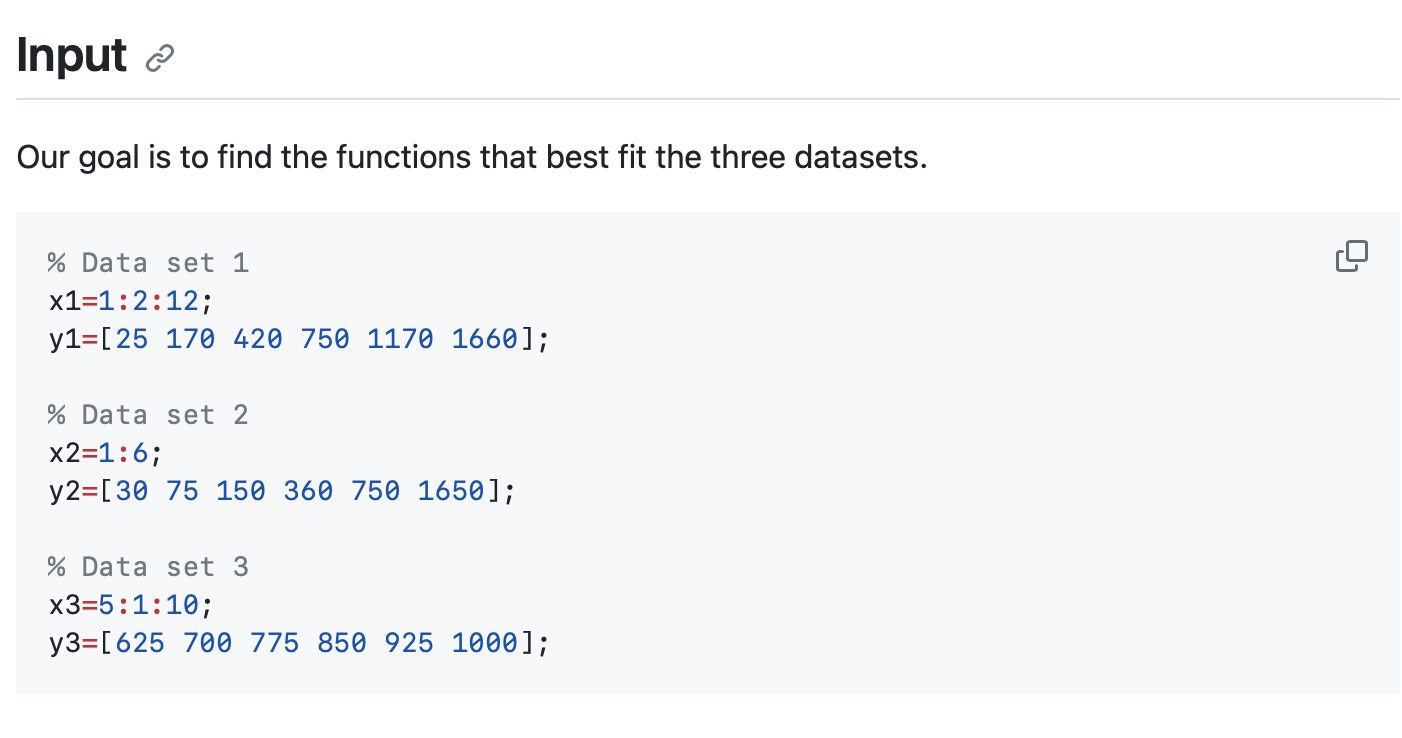1402x738 pixels.
Task: Select the comment line Data set 3
Action: pyautogui.click(x=148, y=566)
